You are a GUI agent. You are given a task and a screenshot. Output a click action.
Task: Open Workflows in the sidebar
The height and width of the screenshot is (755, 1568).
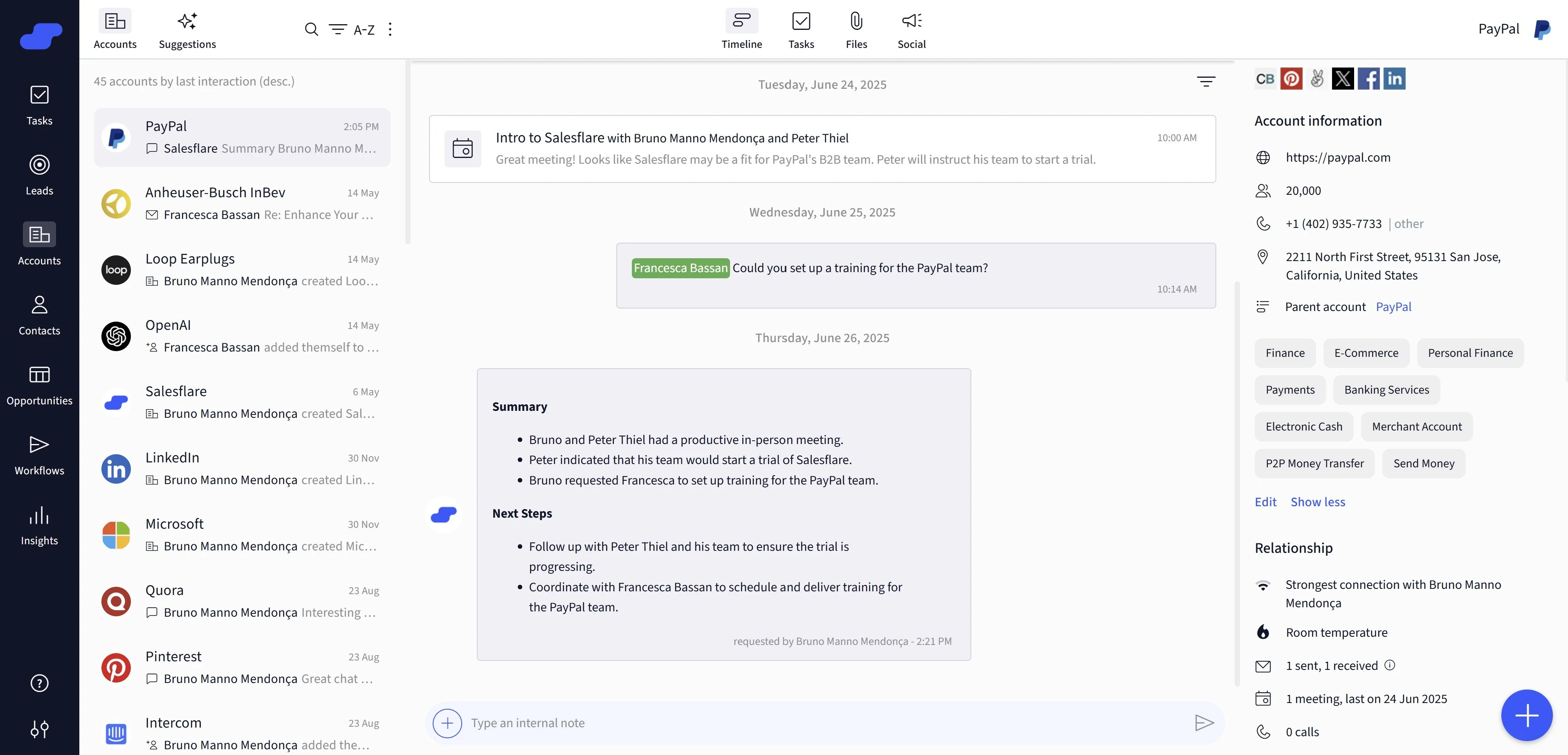pos(39,455)
